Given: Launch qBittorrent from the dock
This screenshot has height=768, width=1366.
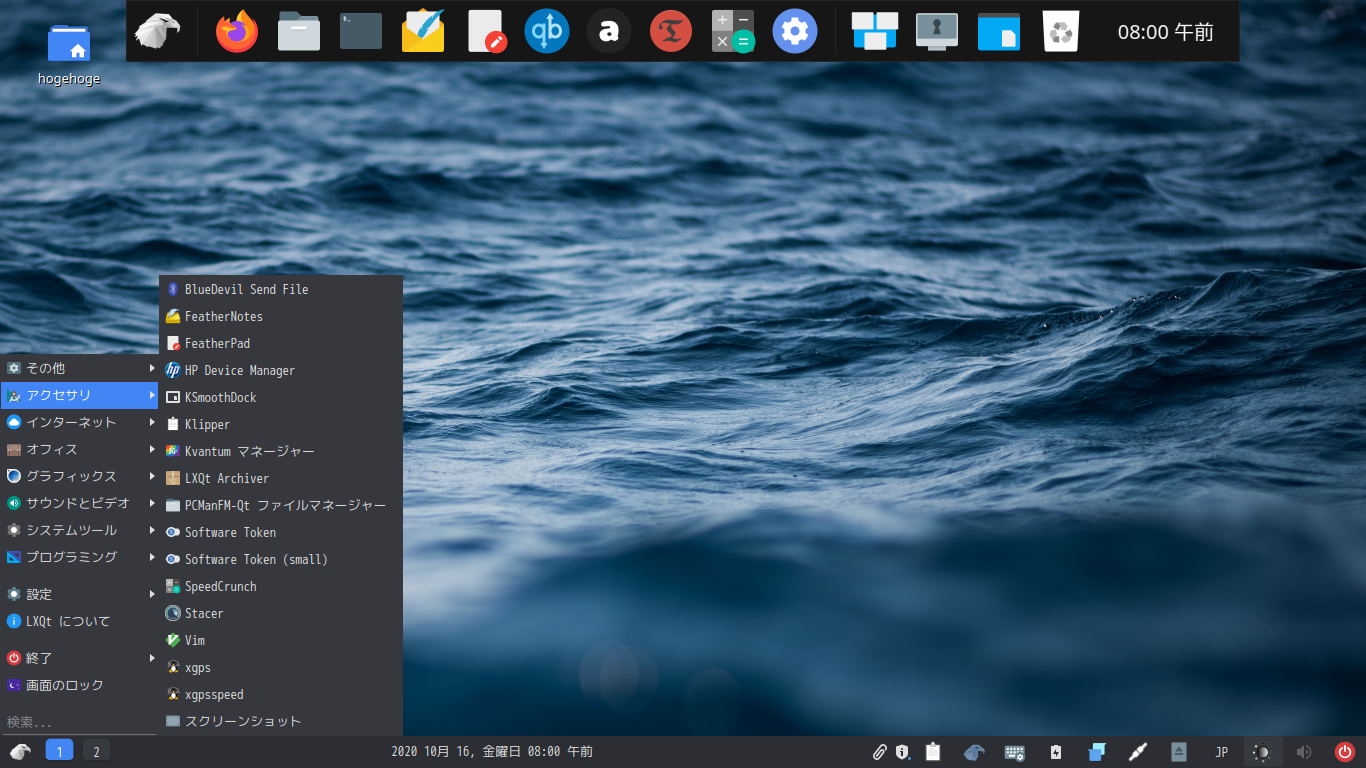Looking at the screenshot, I should tap(547, 32).
